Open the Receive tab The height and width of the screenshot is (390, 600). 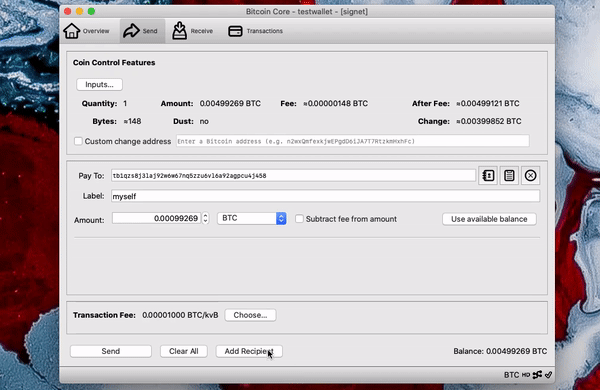click(x=192, y=31)
